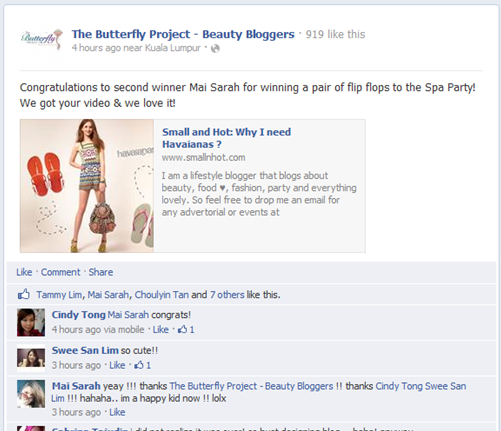Screen dimensions: 501x431
Task: Open Swee San Lim's profile picture
Action: [x=31, y=358]
